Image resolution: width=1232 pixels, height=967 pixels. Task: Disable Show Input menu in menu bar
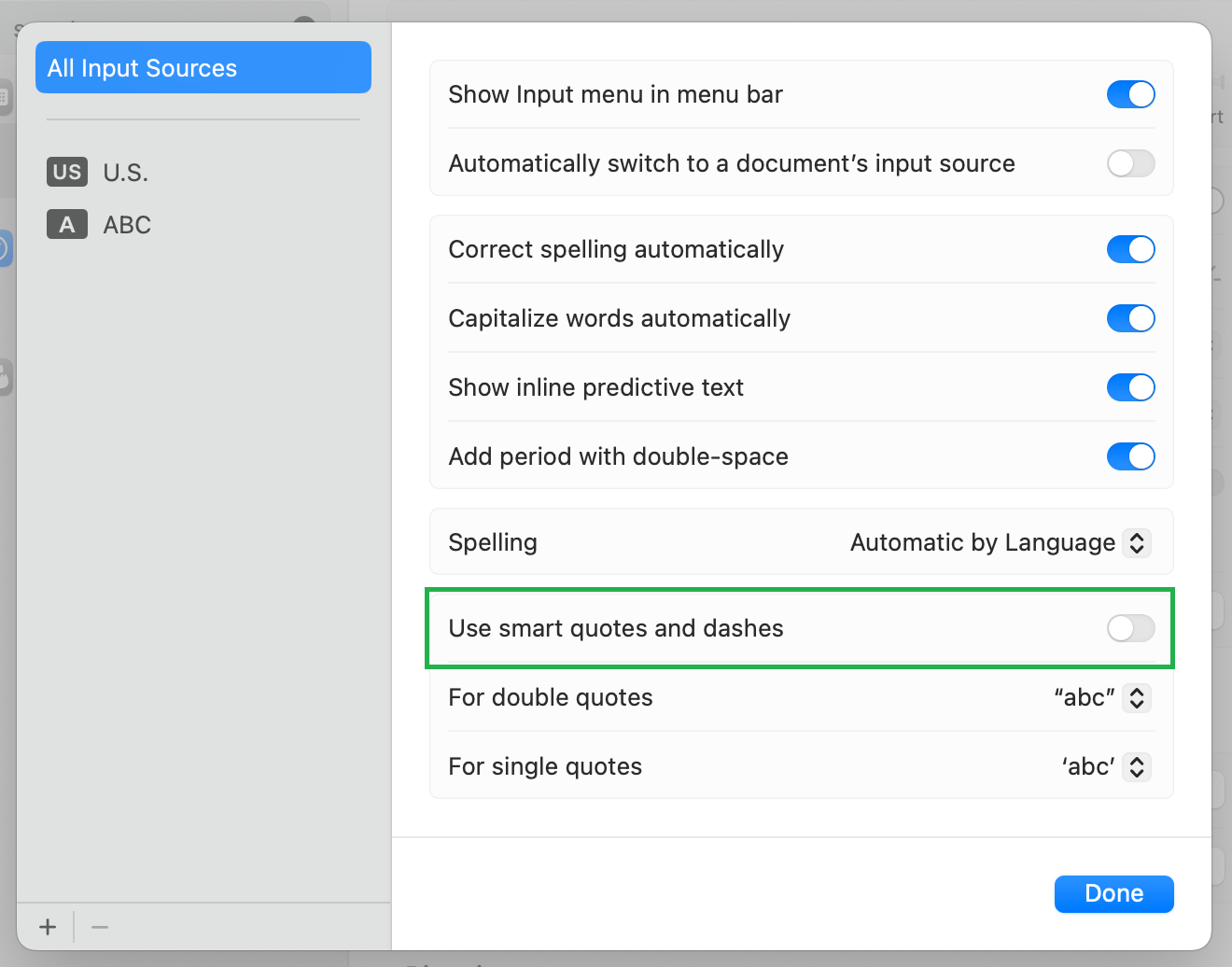tap(1130, 94)
